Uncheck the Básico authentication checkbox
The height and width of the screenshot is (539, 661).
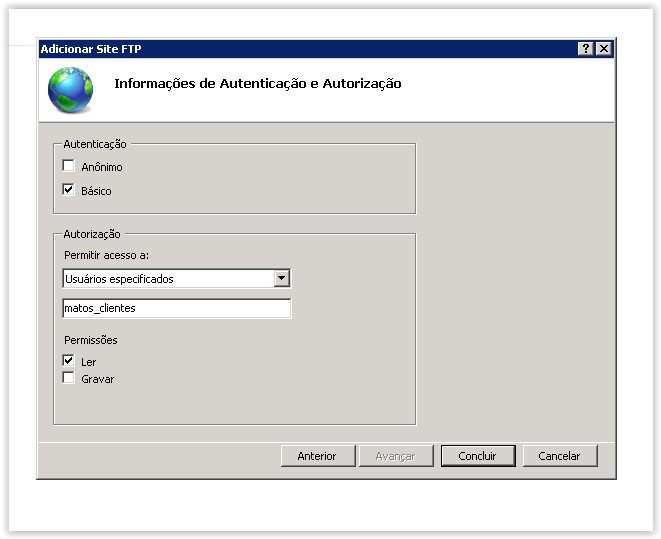(68, 190)
